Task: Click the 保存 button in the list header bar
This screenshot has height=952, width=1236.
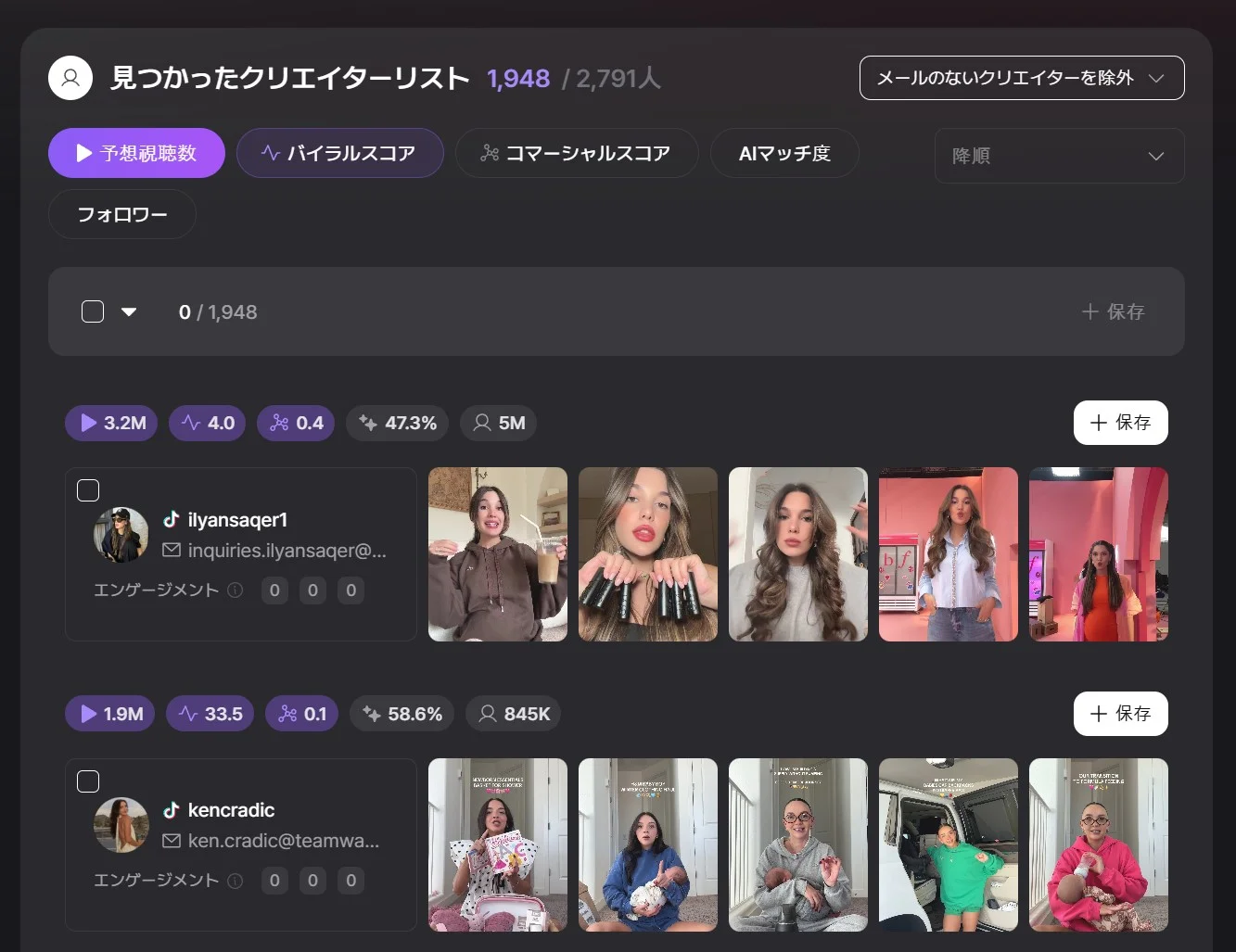Action: tap(1113, 311)
